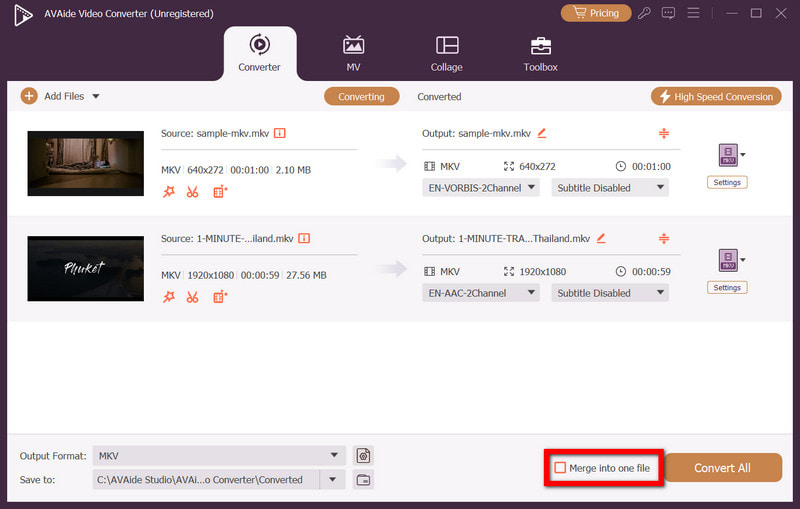Switch to the Toolbox tab
Image resolution: width=800 pixels, height=509 pixels.
pyautogui.click(x=540, y=54)
